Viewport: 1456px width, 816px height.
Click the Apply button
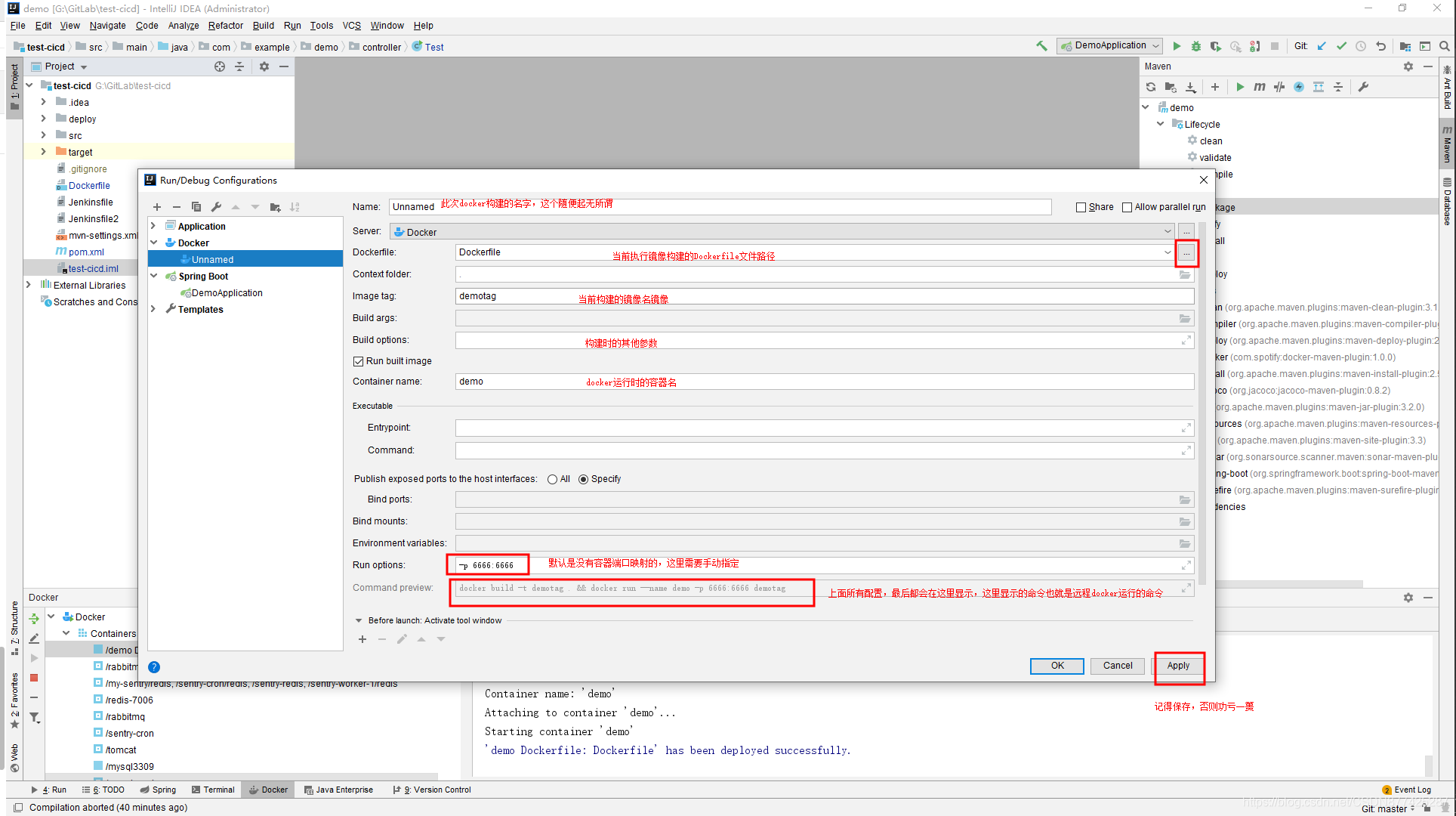point(1178,666)
